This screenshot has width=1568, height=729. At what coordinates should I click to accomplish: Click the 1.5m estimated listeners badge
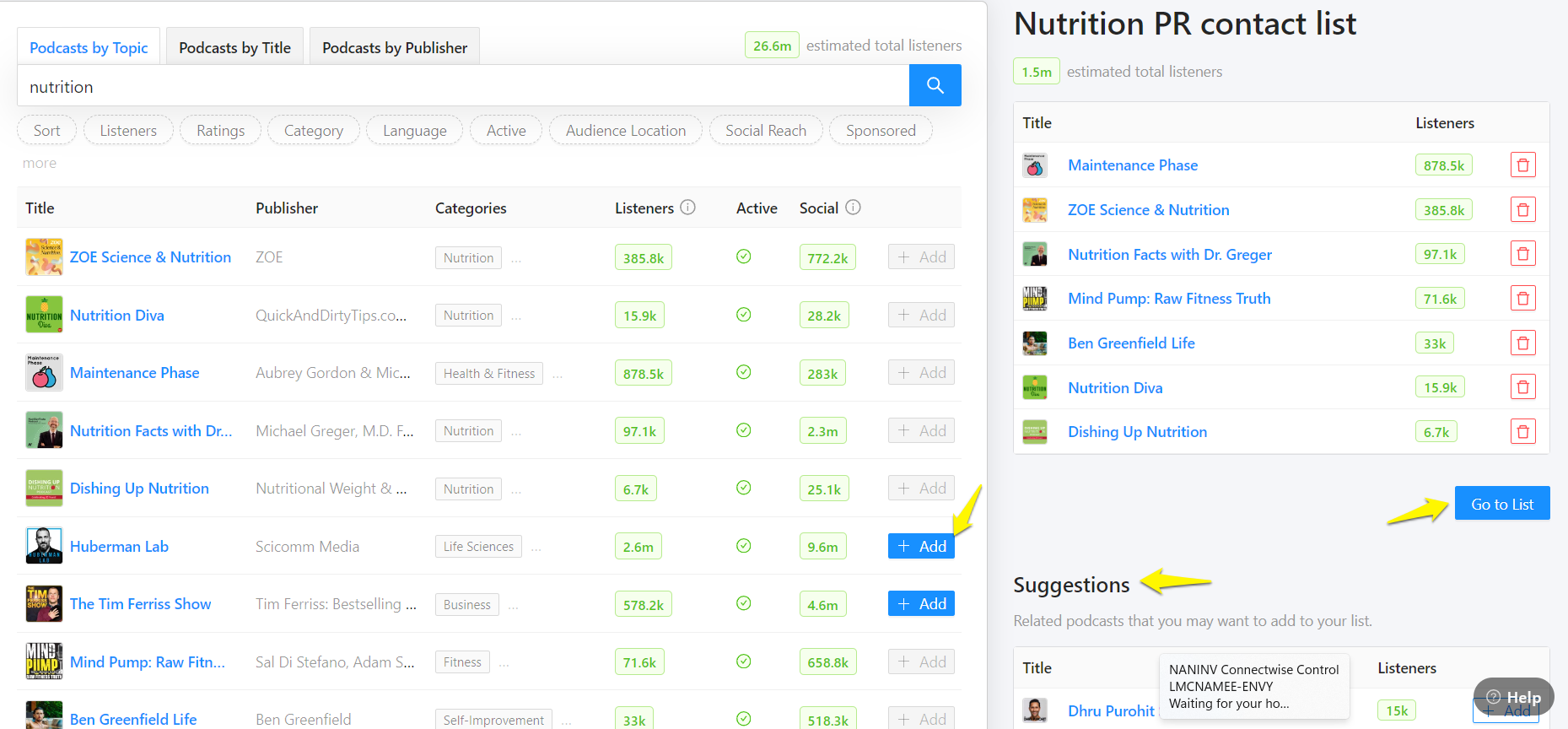(x=1037, y=72)
